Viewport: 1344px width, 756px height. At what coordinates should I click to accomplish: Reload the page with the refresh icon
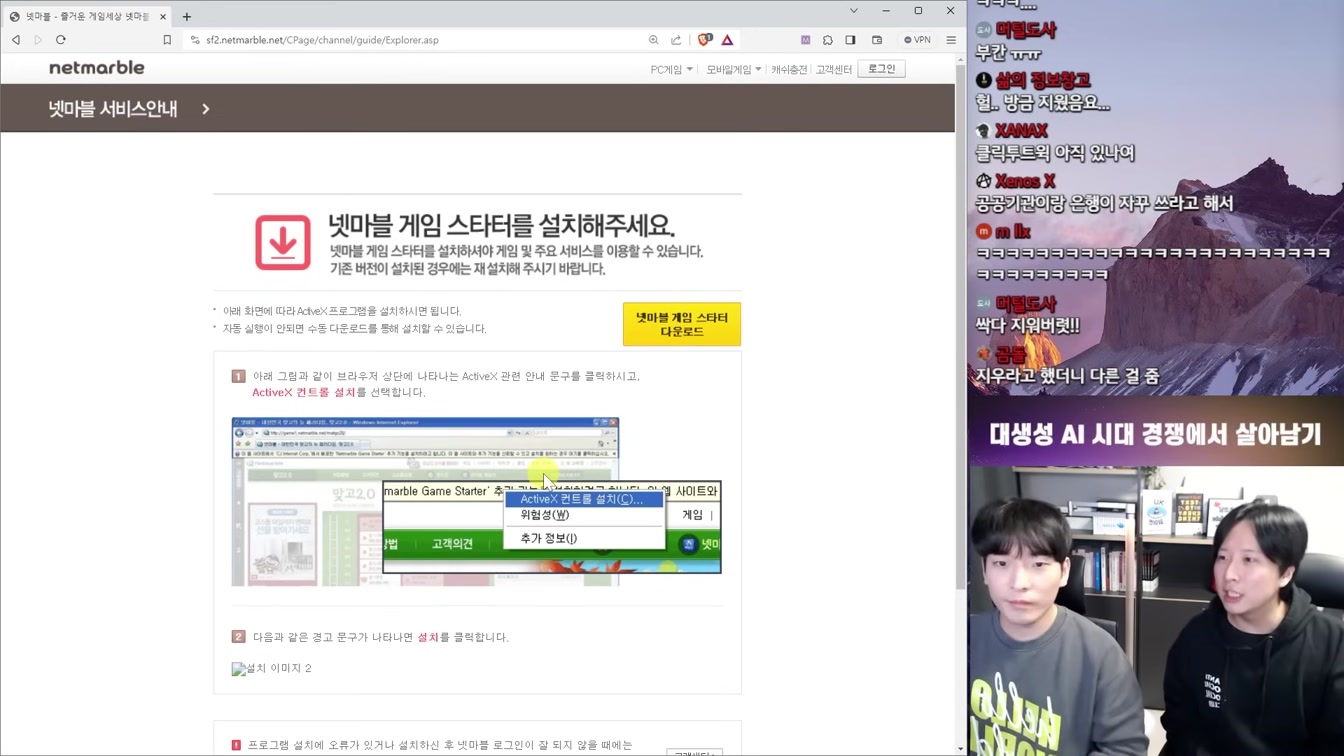pyautogui.click(x=61, y=40)
